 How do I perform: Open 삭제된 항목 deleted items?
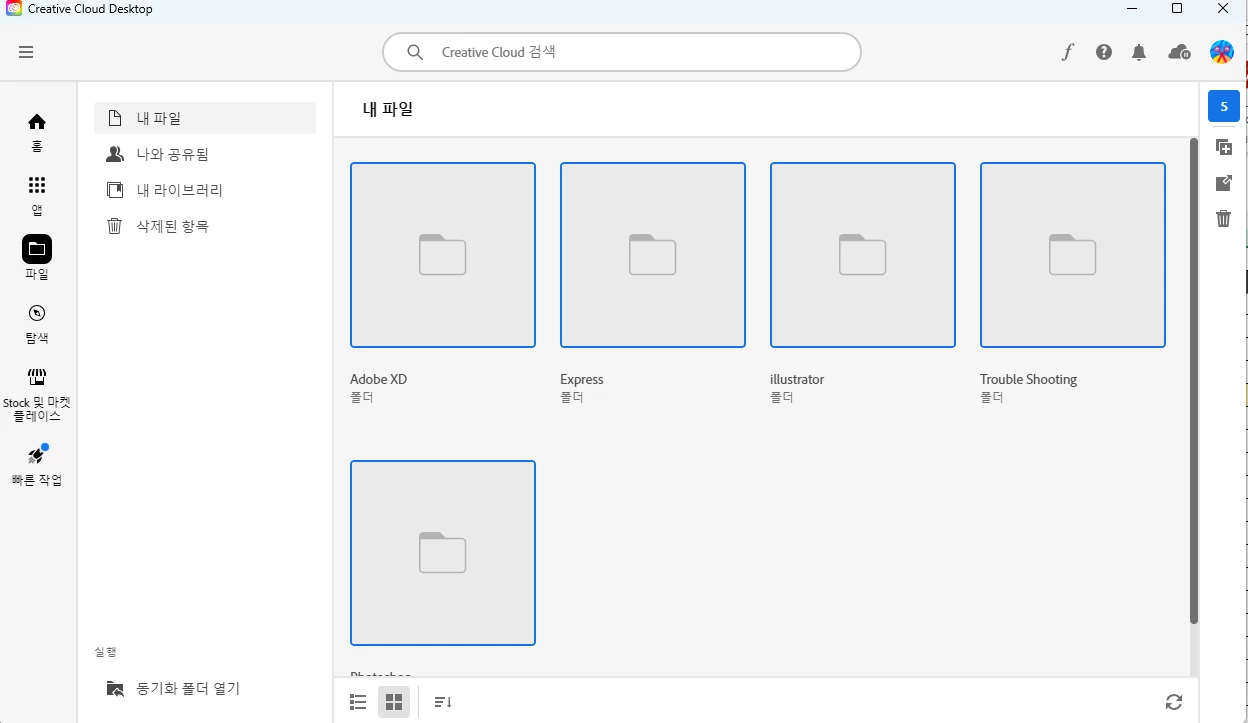click(205, 226)
